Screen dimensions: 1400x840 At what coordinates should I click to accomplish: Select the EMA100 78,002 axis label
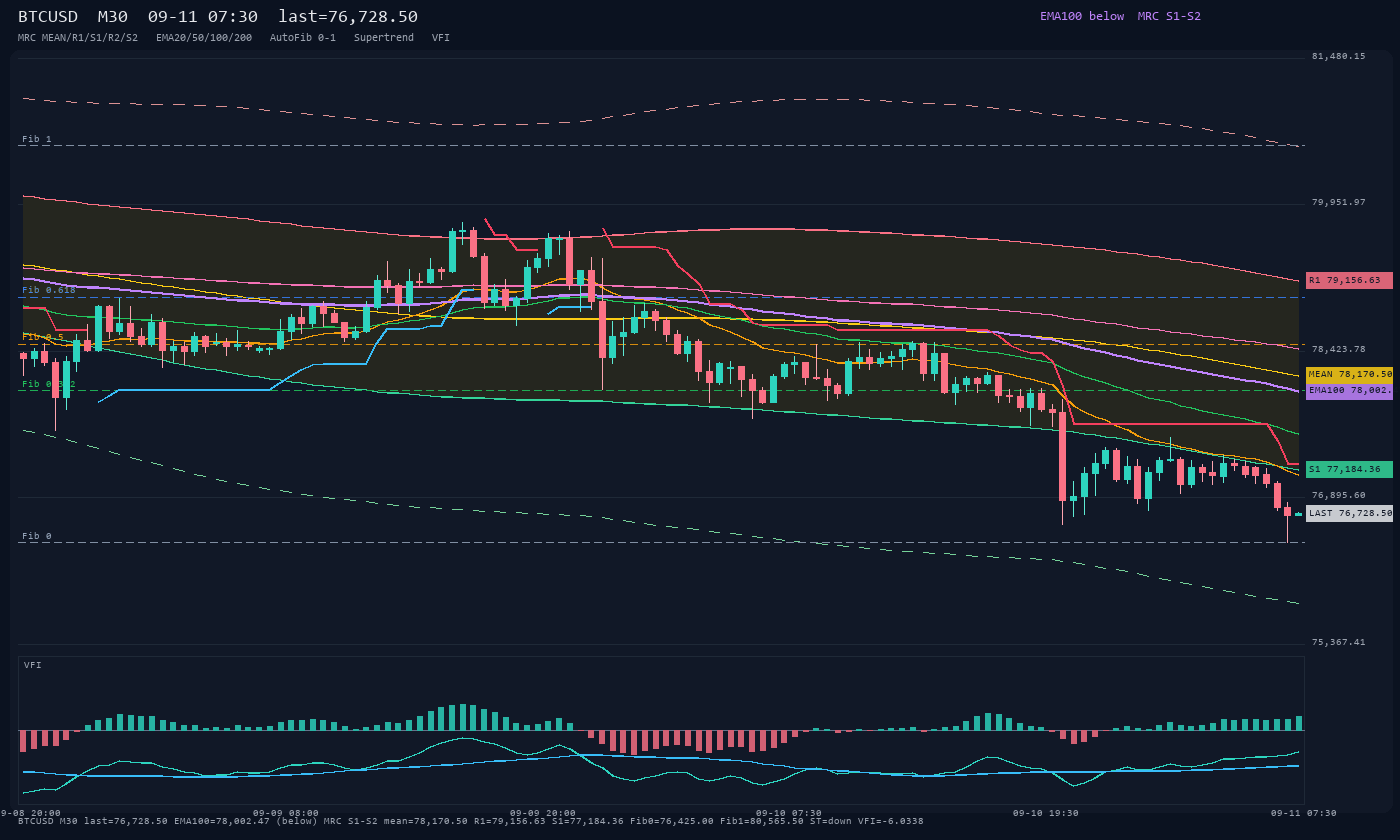click(x=1349, y=391)
